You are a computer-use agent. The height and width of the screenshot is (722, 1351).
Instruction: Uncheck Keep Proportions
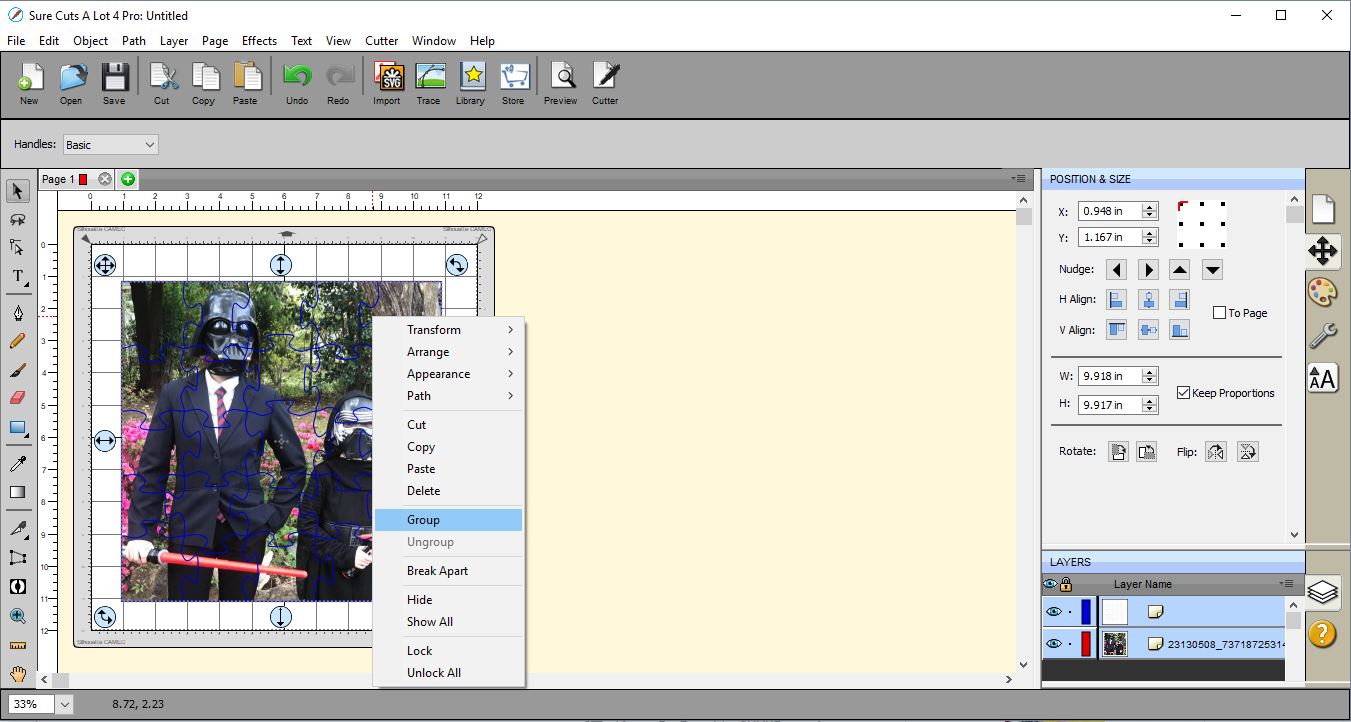point(1184,393)
